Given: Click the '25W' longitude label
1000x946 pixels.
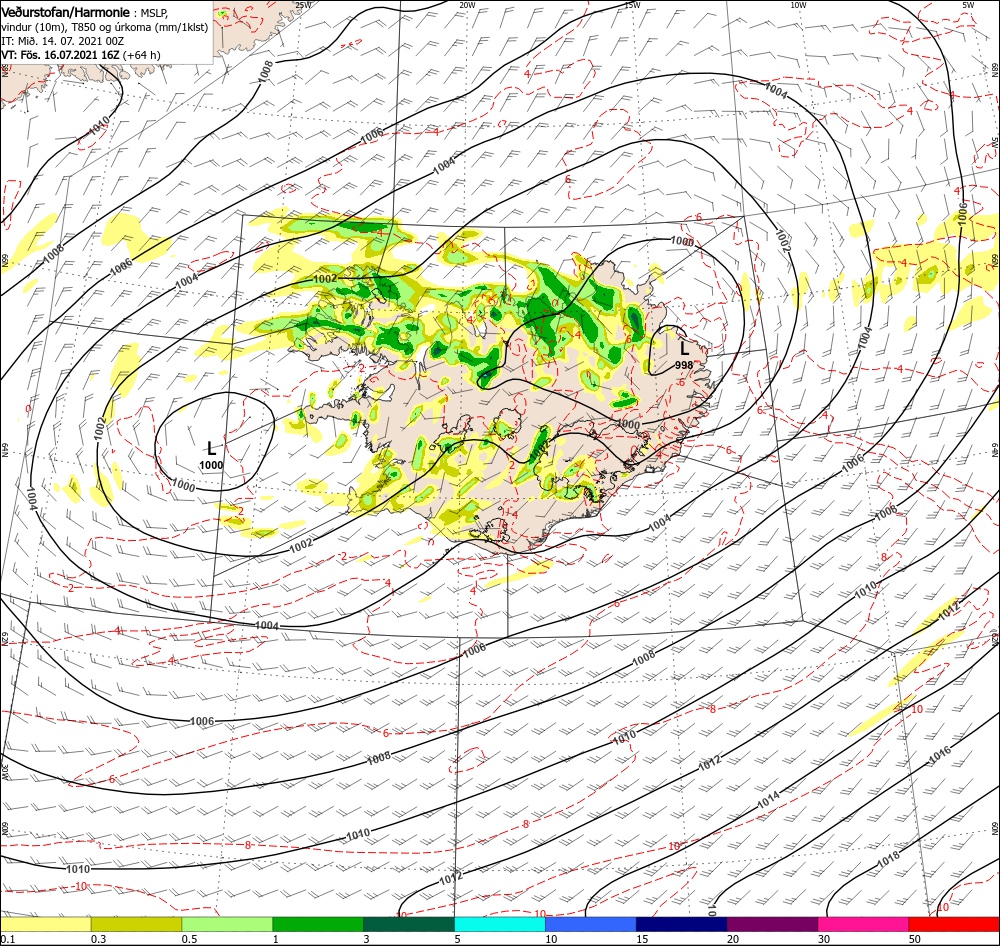Looking at the screenshot, I should [304, 5].
